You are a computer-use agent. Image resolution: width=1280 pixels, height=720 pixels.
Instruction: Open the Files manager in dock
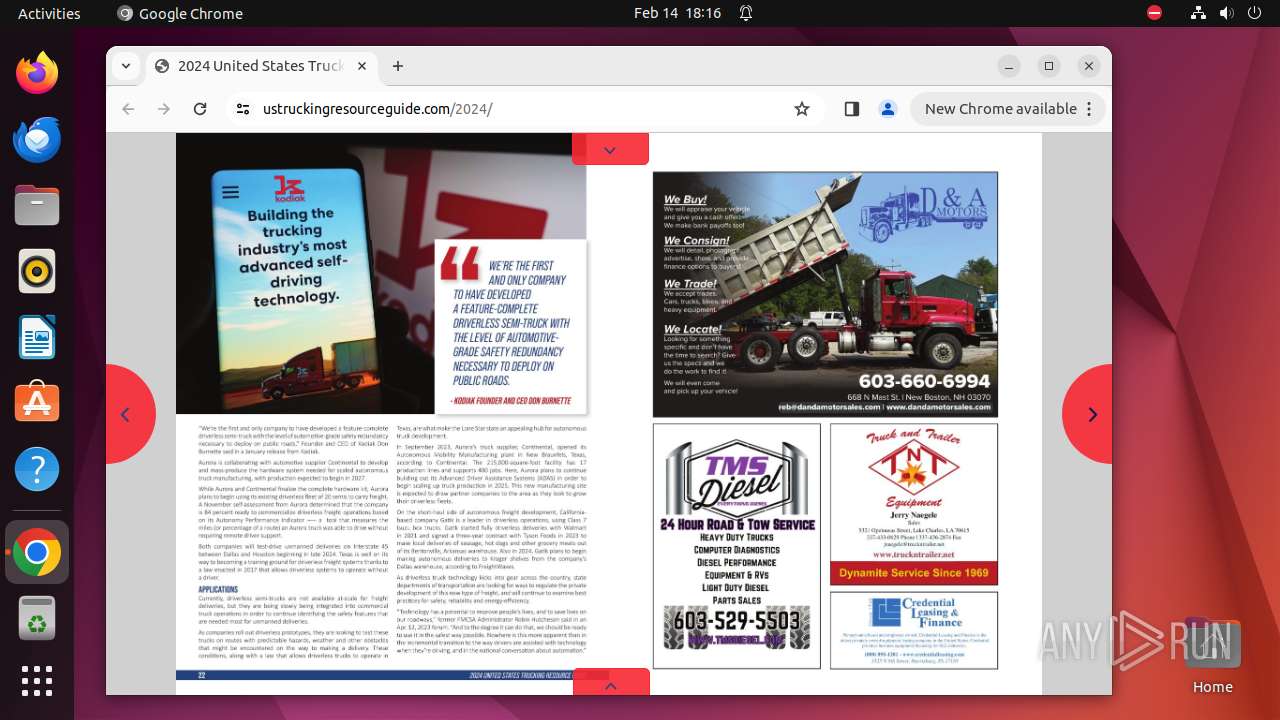point(37,205)
